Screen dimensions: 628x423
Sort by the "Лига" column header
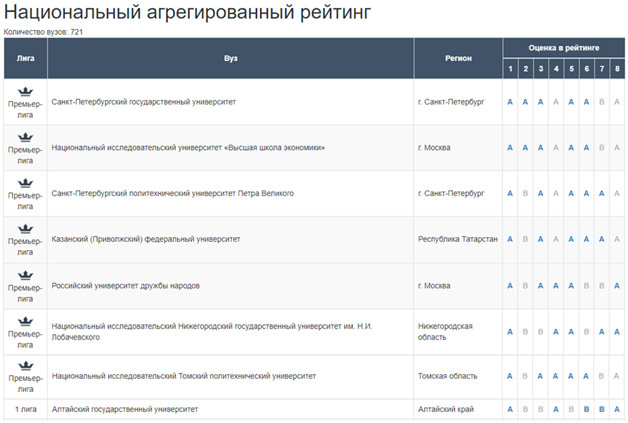[x=25, y=58]
